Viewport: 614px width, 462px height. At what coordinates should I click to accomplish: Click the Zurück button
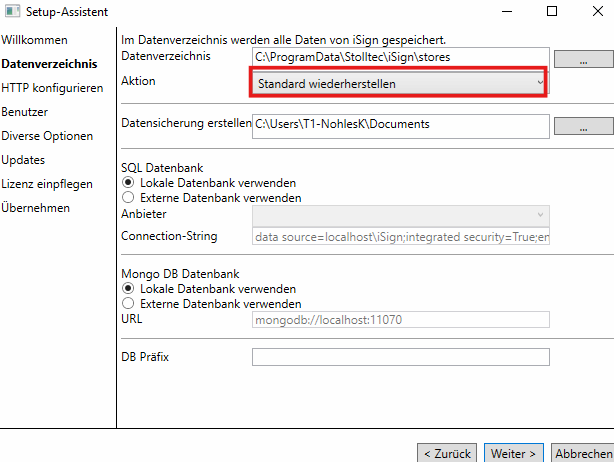click(x=447, y=453)
